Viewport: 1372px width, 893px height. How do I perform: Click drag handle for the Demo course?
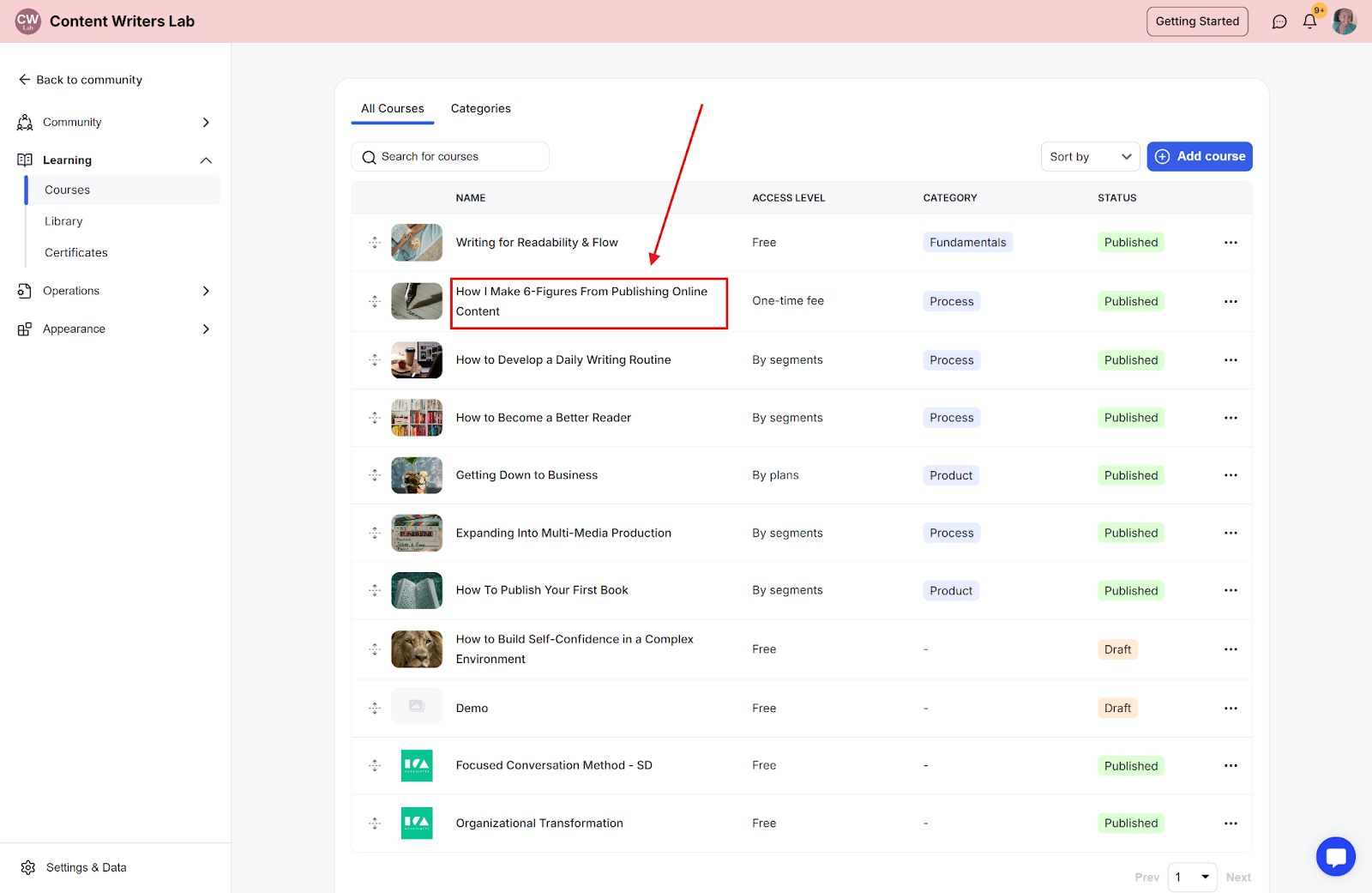click(375, 709)
